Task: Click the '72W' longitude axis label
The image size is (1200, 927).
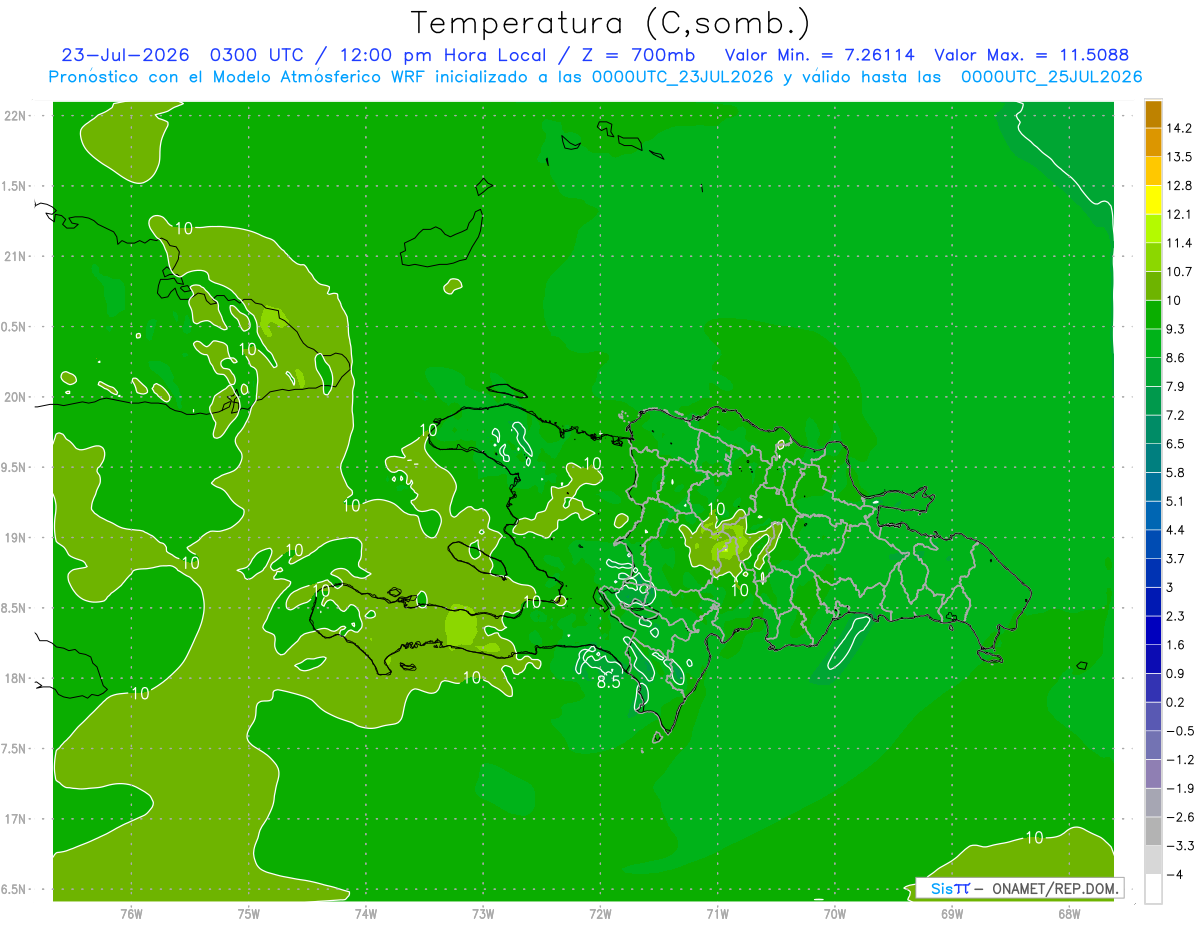Action: coord(600,914)
